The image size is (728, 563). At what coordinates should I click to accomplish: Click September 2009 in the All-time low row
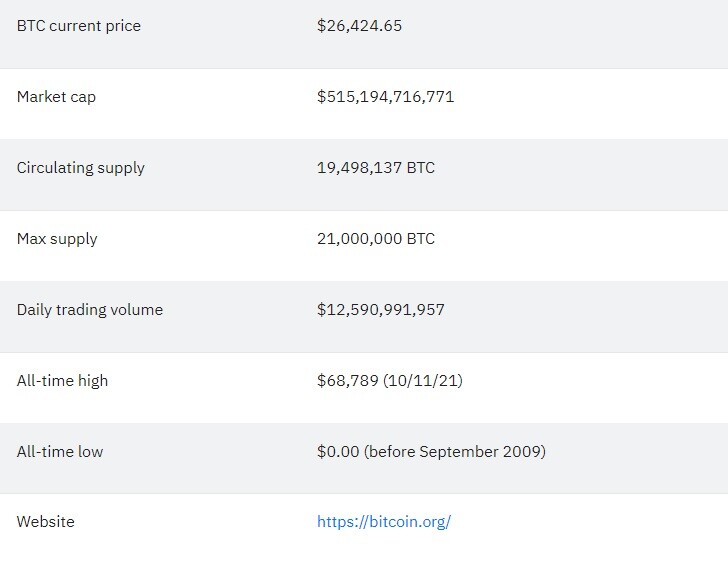(x=480, y=452)
